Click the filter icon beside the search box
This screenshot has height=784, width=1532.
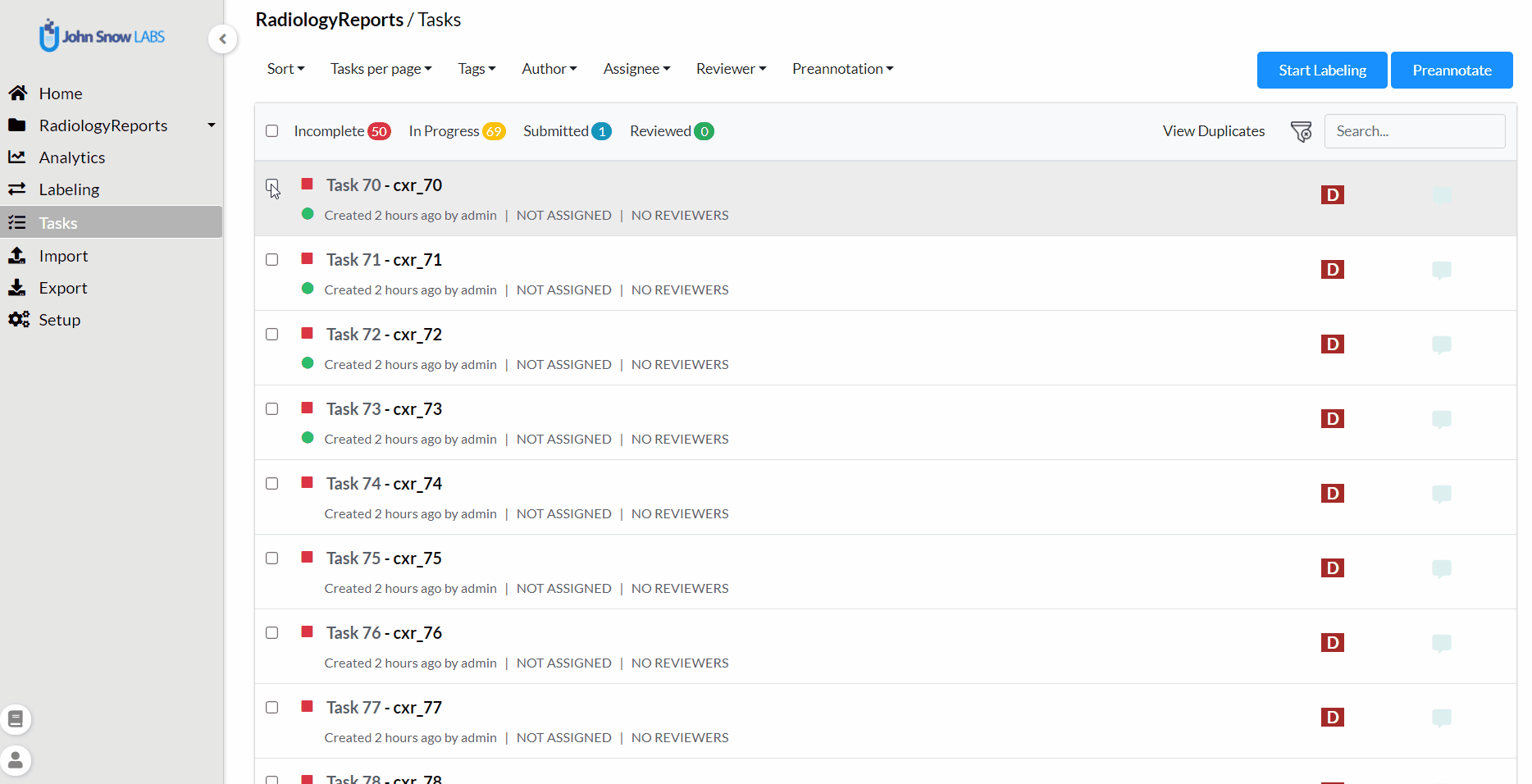tap(1301, 131)
